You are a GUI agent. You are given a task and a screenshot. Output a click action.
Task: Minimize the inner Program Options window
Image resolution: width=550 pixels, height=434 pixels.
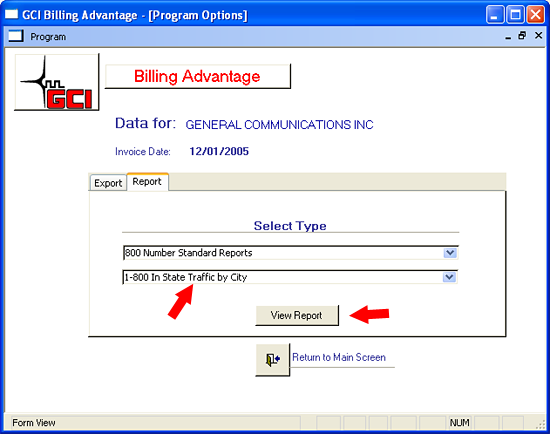(508, 36)
